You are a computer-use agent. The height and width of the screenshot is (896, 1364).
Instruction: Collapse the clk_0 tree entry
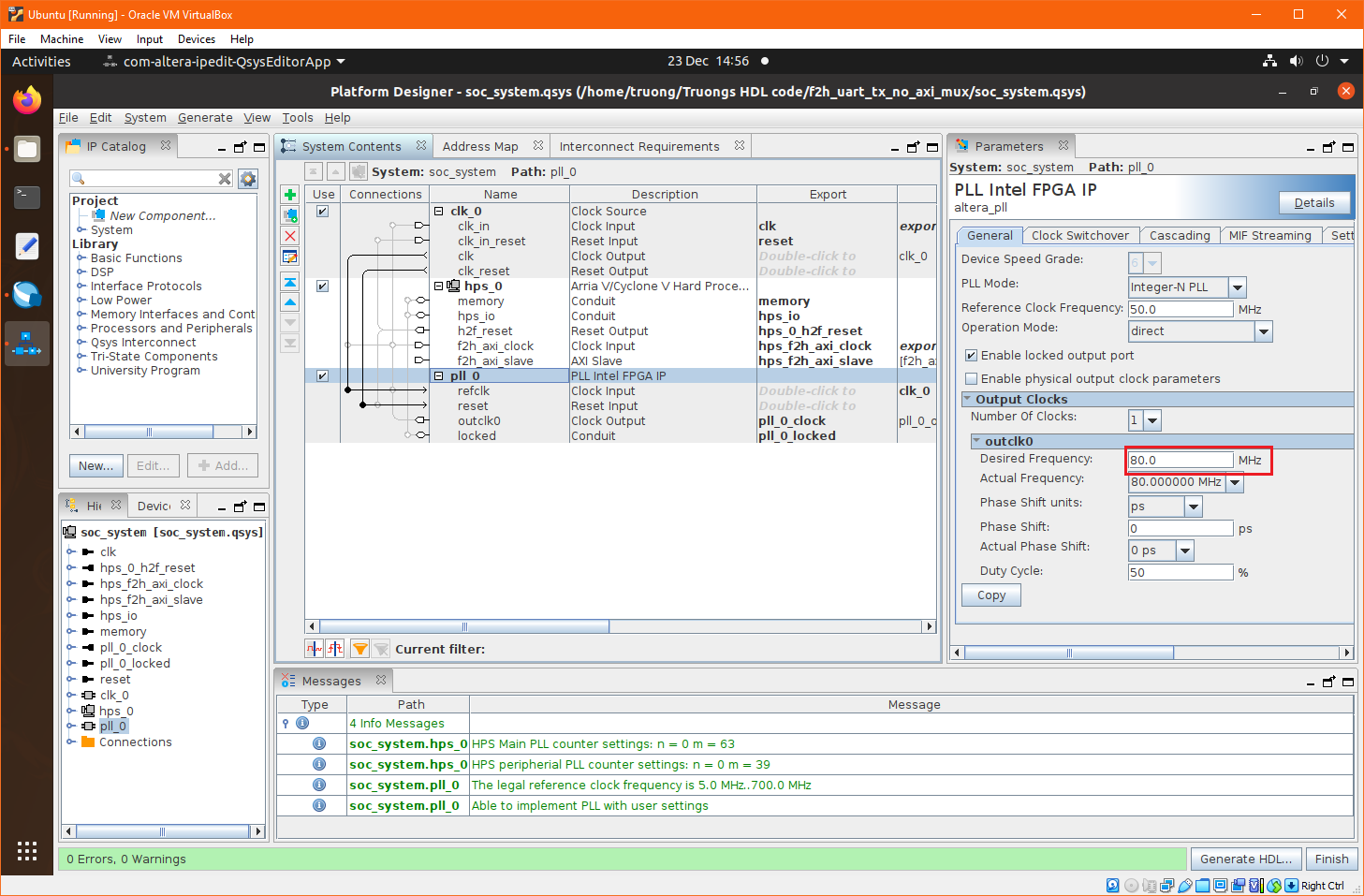438,211
